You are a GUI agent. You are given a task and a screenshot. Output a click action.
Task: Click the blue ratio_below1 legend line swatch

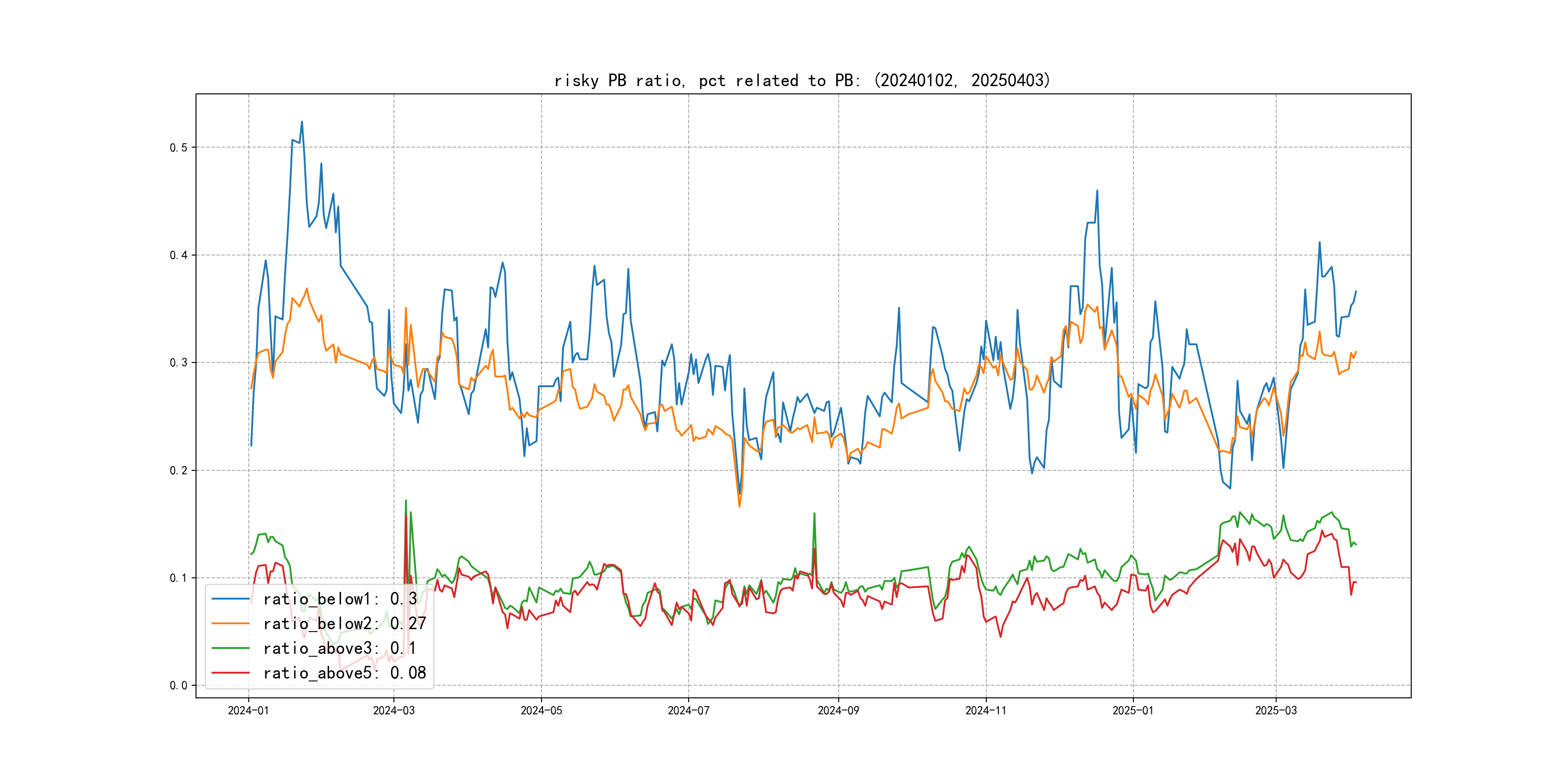(x=230, y=599)
